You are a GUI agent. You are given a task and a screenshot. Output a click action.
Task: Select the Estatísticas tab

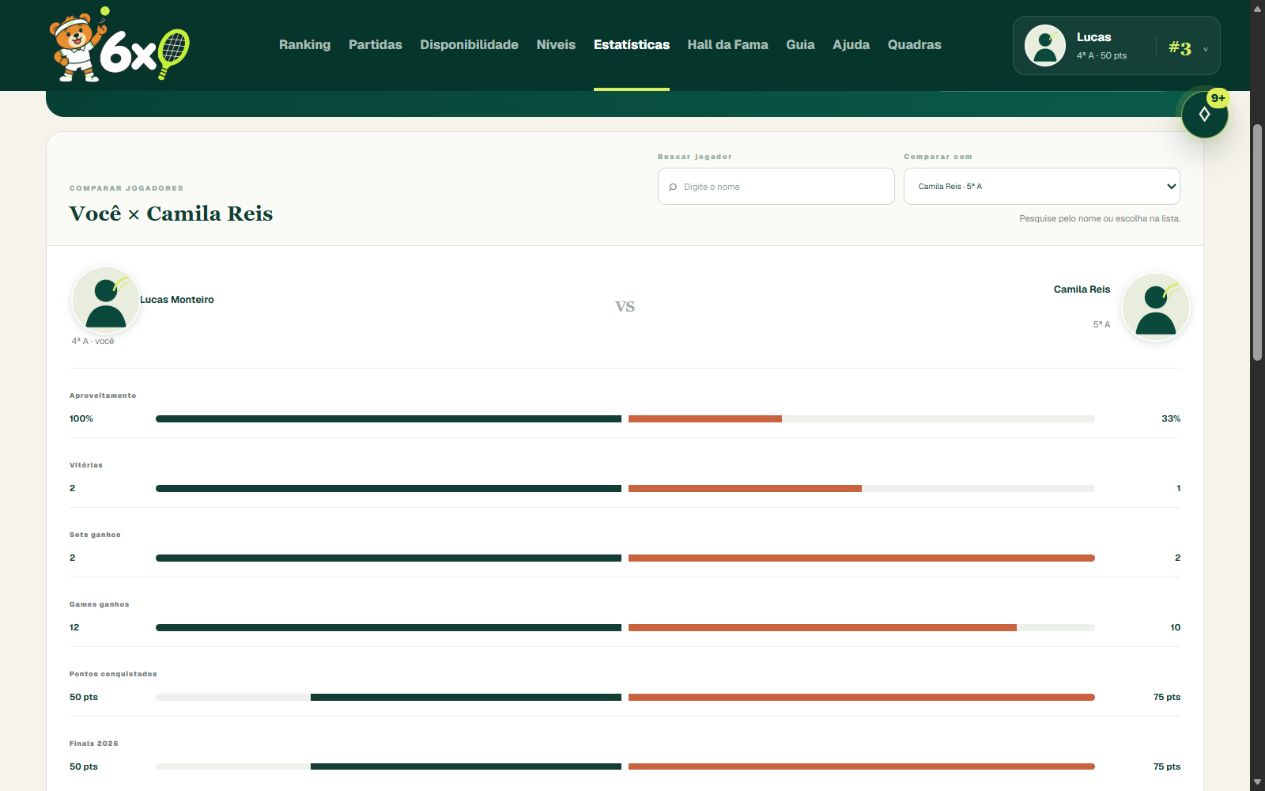[632, 45]
